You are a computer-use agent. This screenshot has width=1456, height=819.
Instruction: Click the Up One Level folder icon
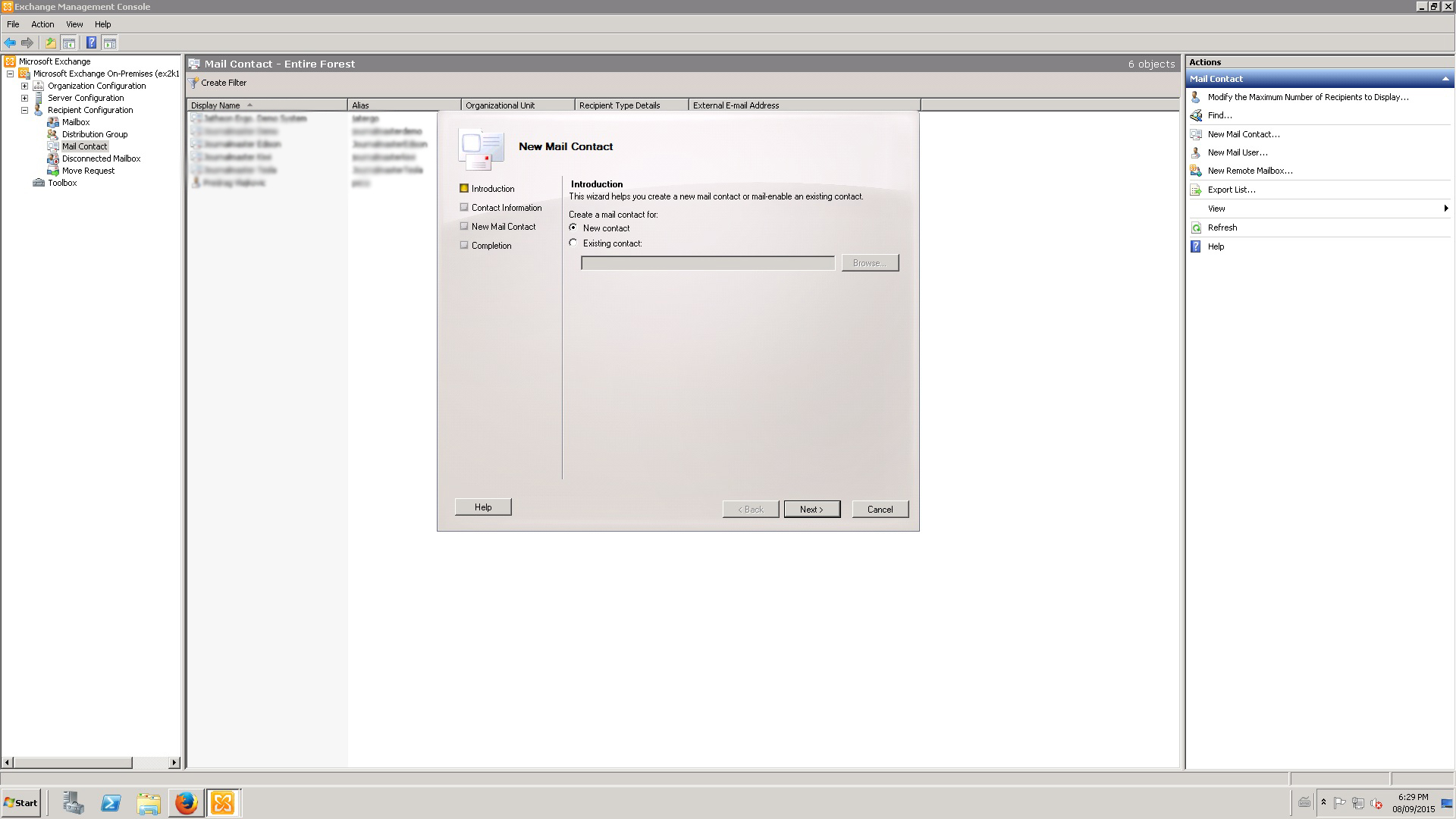pos(51,43)
